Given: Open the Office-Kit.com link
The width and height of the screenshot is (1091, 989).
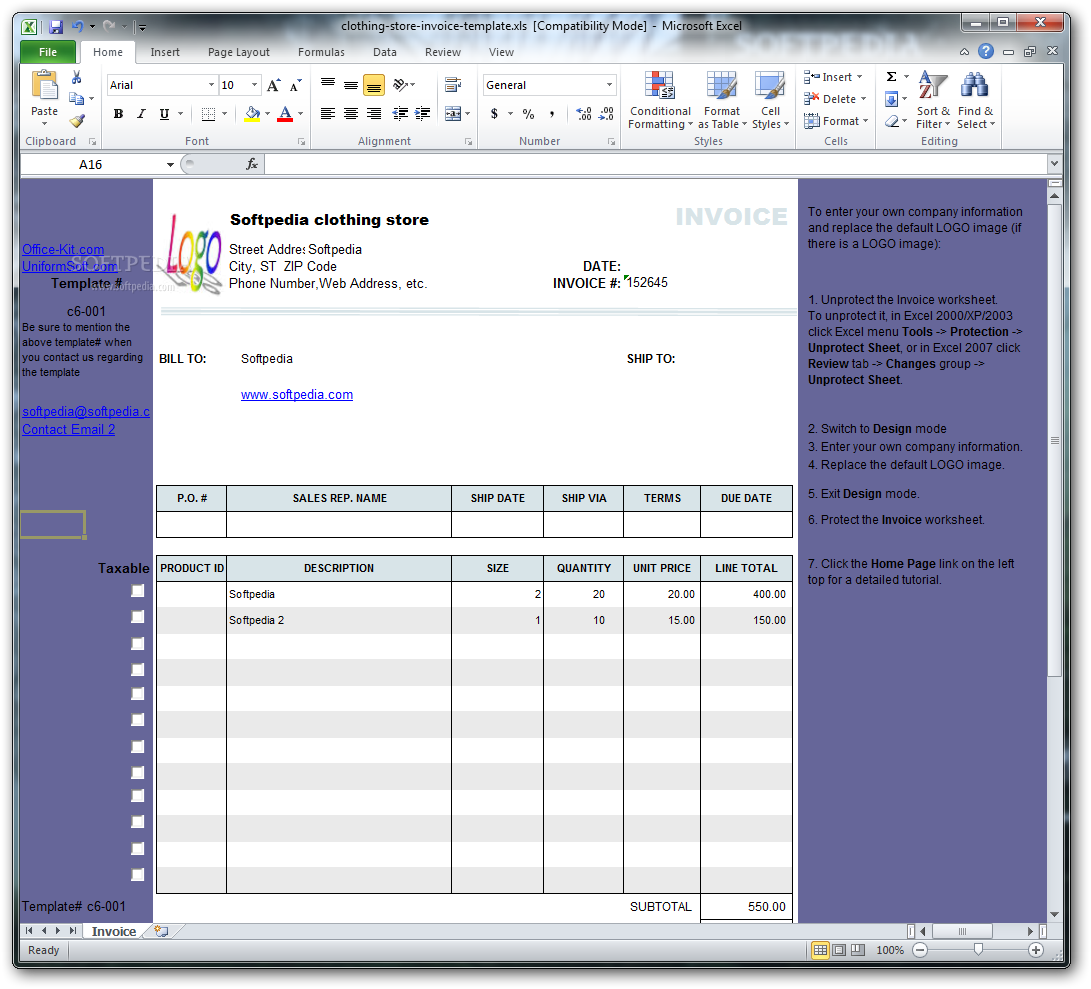Looking at the screenshot, I should (x=63, y=249).
